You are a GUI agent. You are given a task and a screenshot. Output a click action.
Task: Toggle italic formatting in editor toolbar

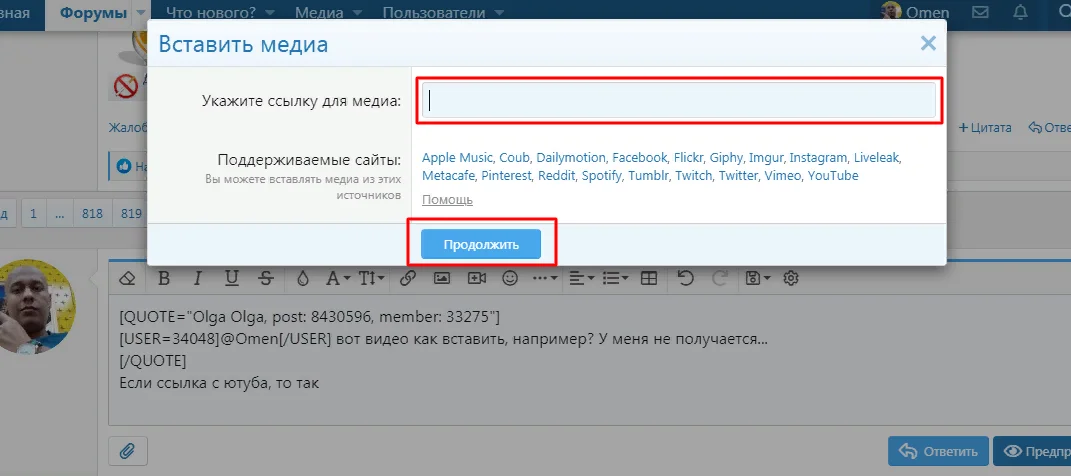[x=197, y=279]
